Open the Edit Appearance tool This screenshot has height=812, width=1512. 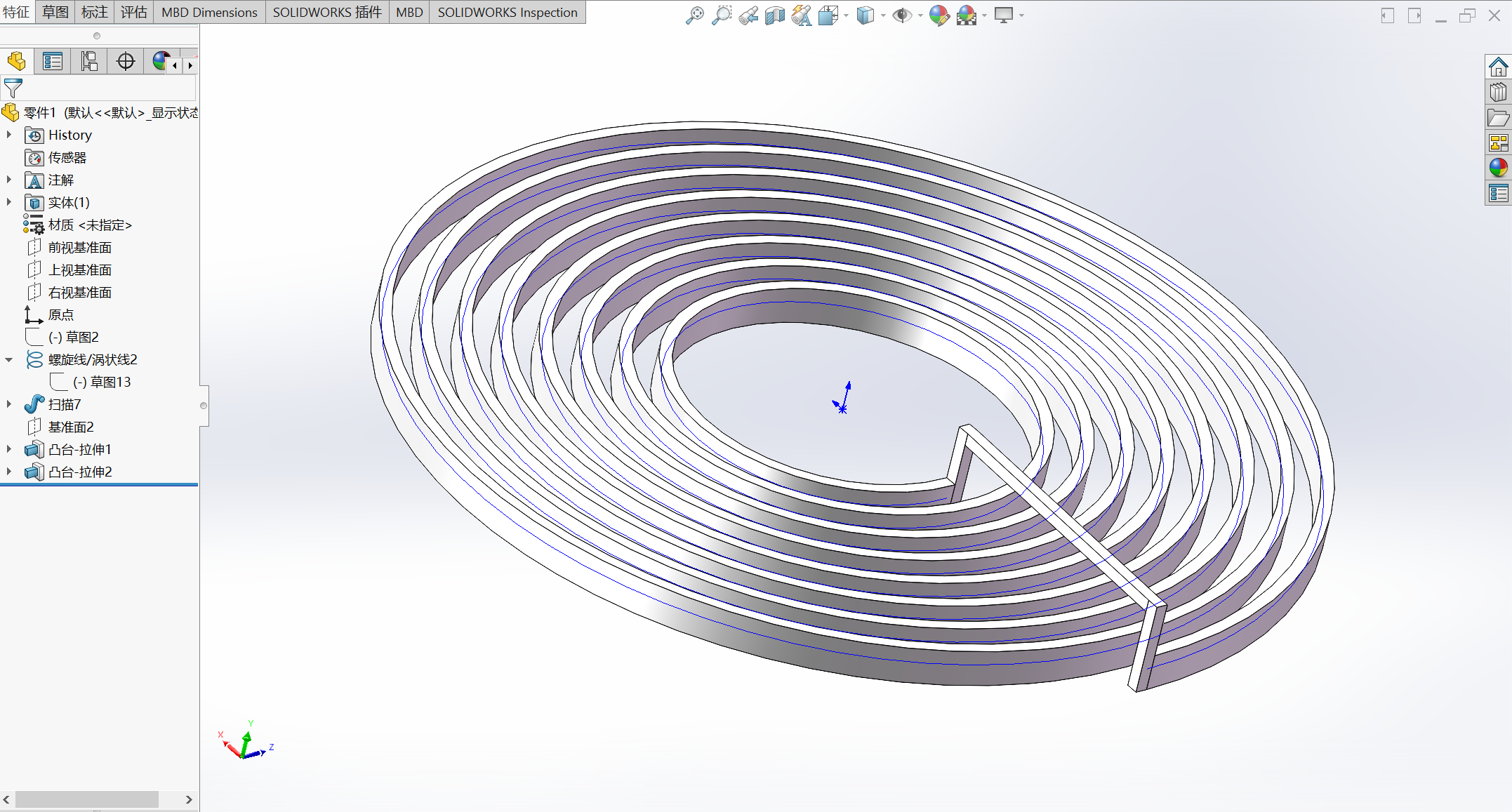[939, 15]
